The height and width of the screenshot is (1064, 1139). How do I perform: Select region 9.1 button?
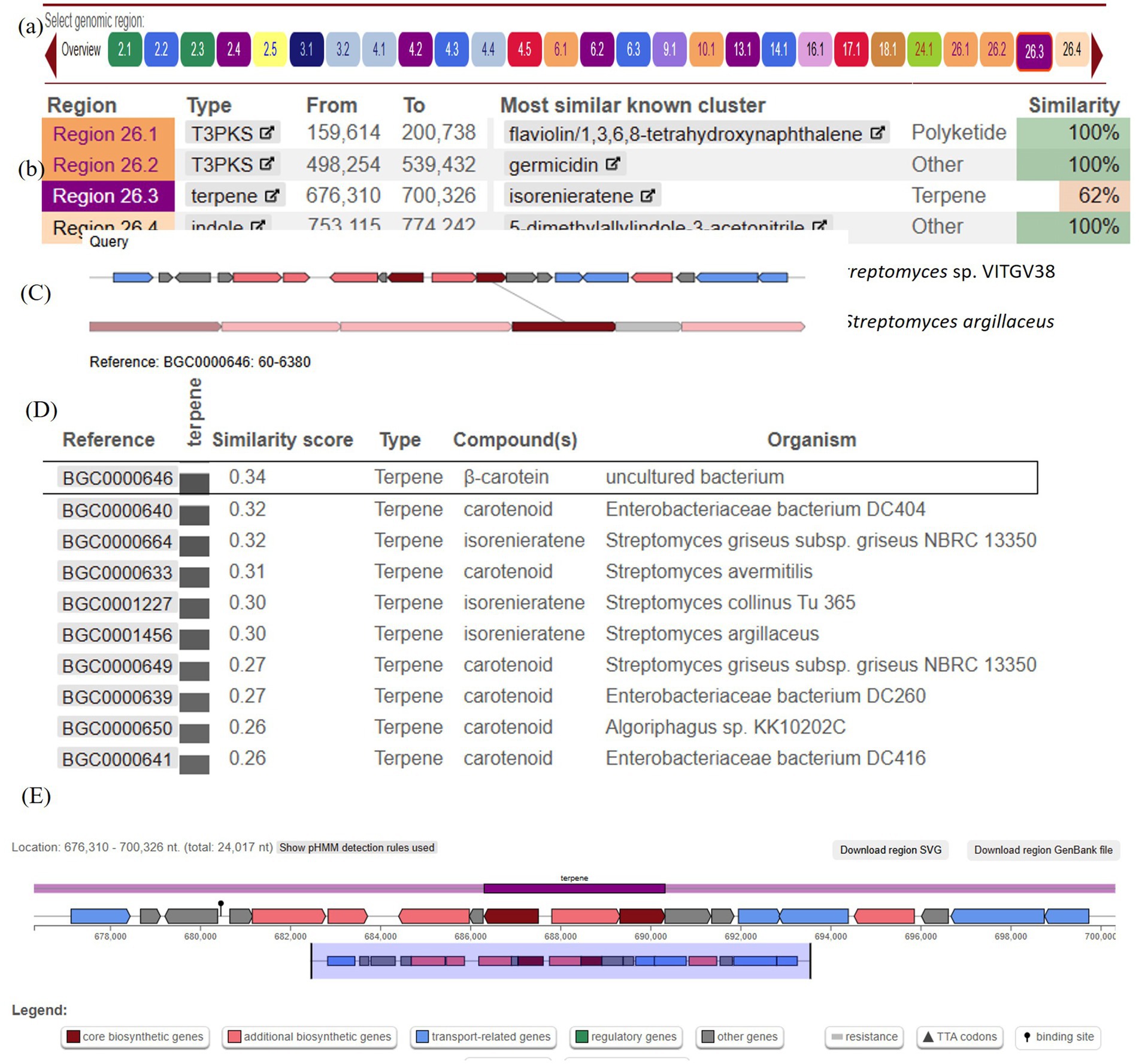670,50
